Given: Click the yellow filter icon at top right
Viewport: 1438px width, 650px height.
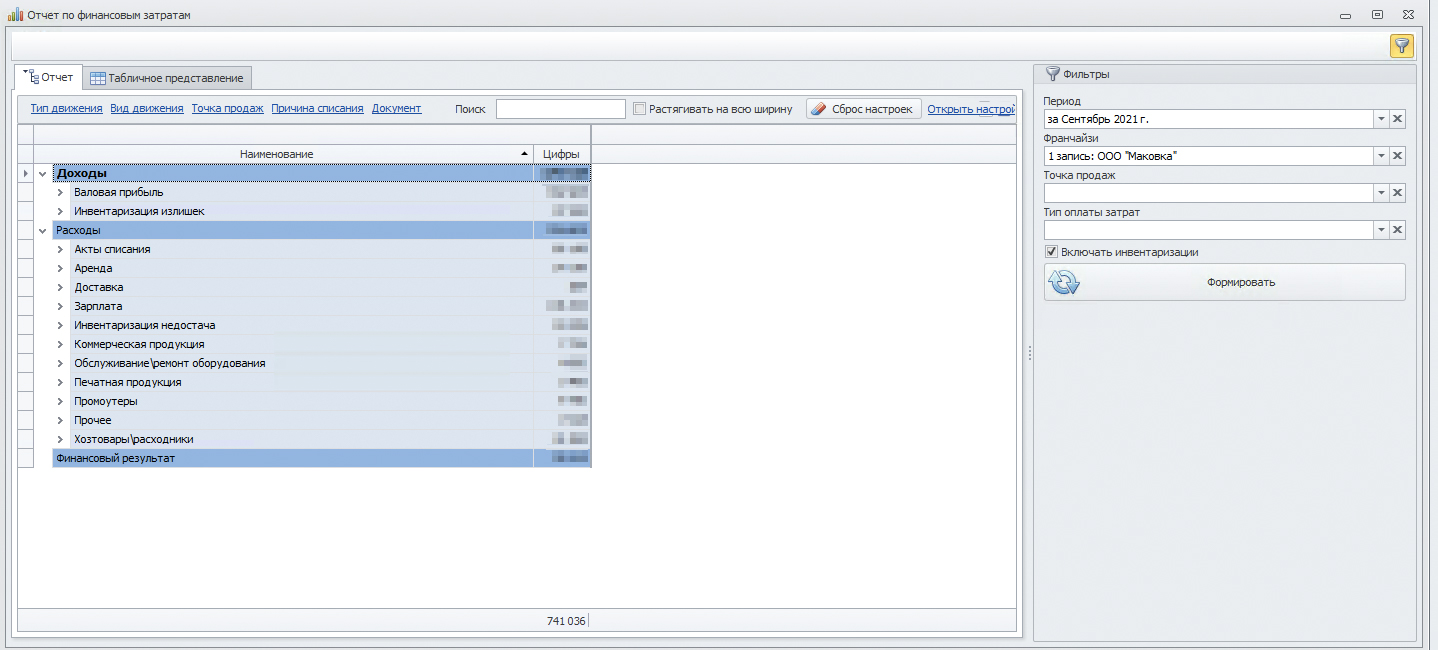Looking at the screenshot, I should (x=1401, y=46).
